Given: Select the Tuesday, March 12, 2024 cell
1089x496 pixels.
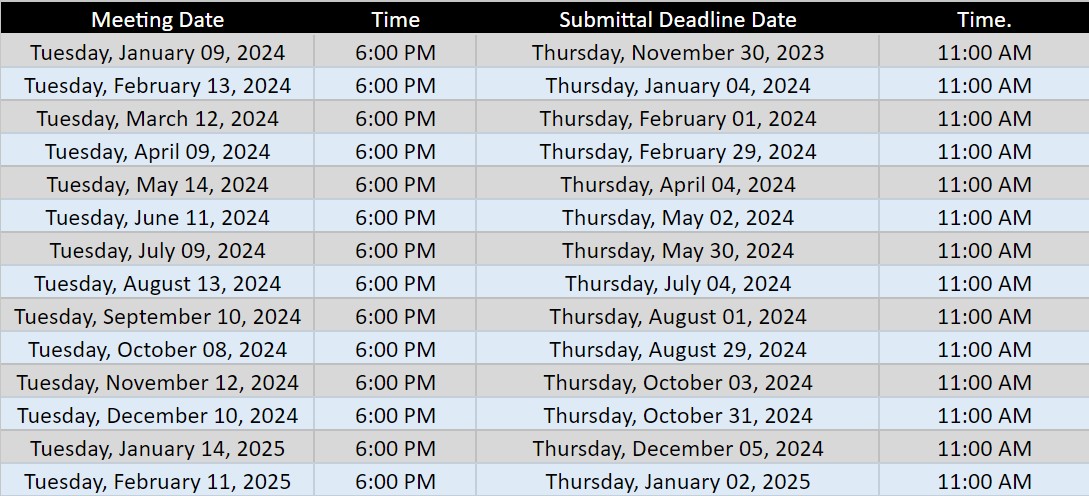Looking at the screenshot, I should 157,119.
